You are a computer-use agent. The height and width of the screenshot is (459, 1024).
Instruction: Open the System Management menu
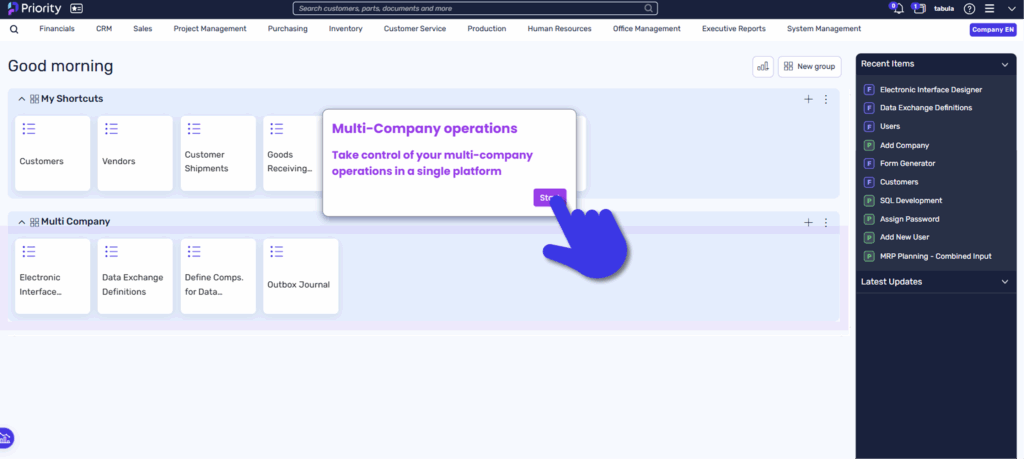tap(824, 29)
